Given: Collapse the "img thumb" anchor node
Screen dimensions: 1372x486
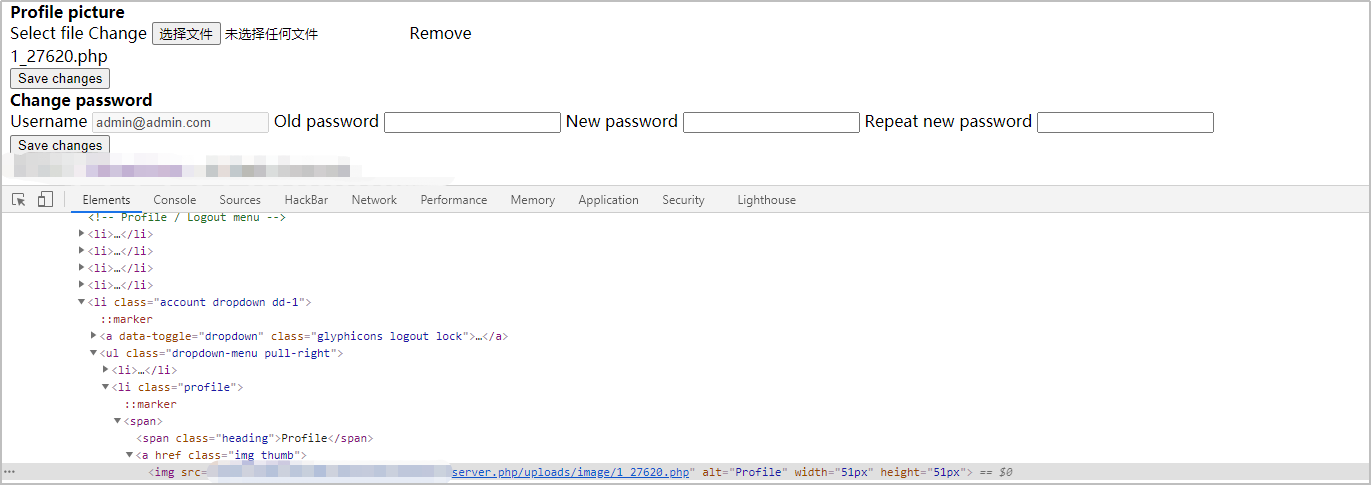Looking at the screenshot, I should point(130,455).
